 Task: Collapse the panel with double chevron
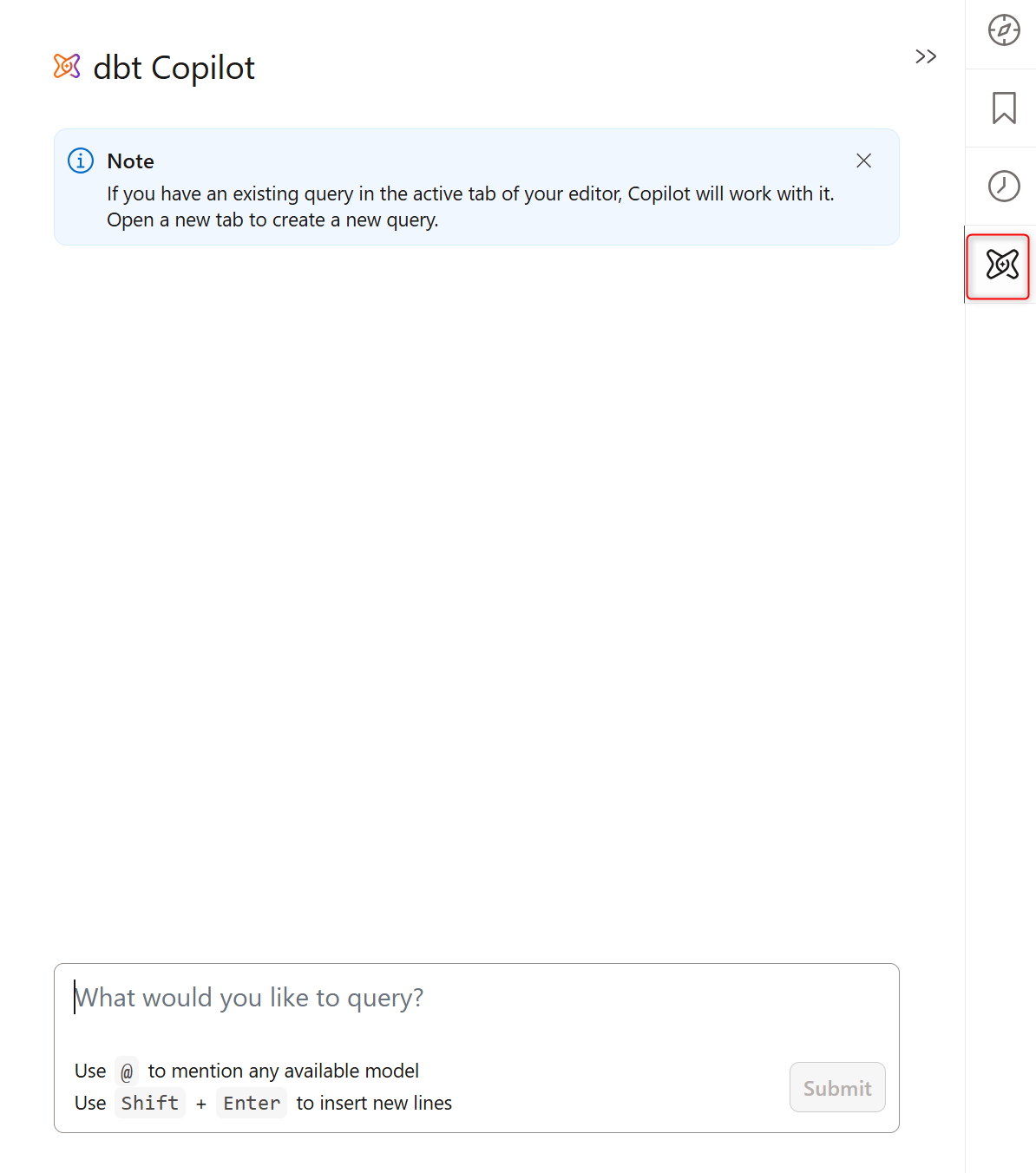(x=926, y=56)
